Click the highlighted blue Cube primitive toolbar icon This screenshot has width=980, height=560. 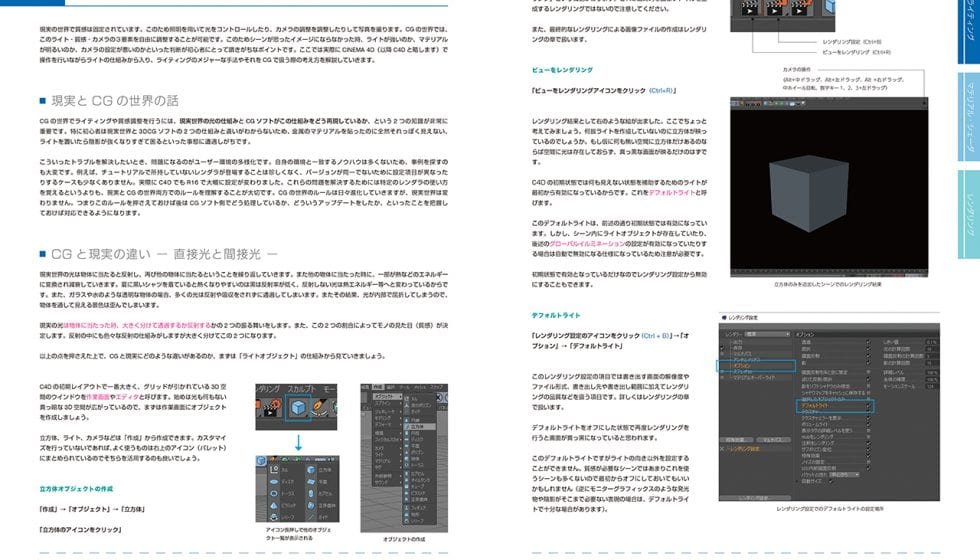click(x=298, y=409)
